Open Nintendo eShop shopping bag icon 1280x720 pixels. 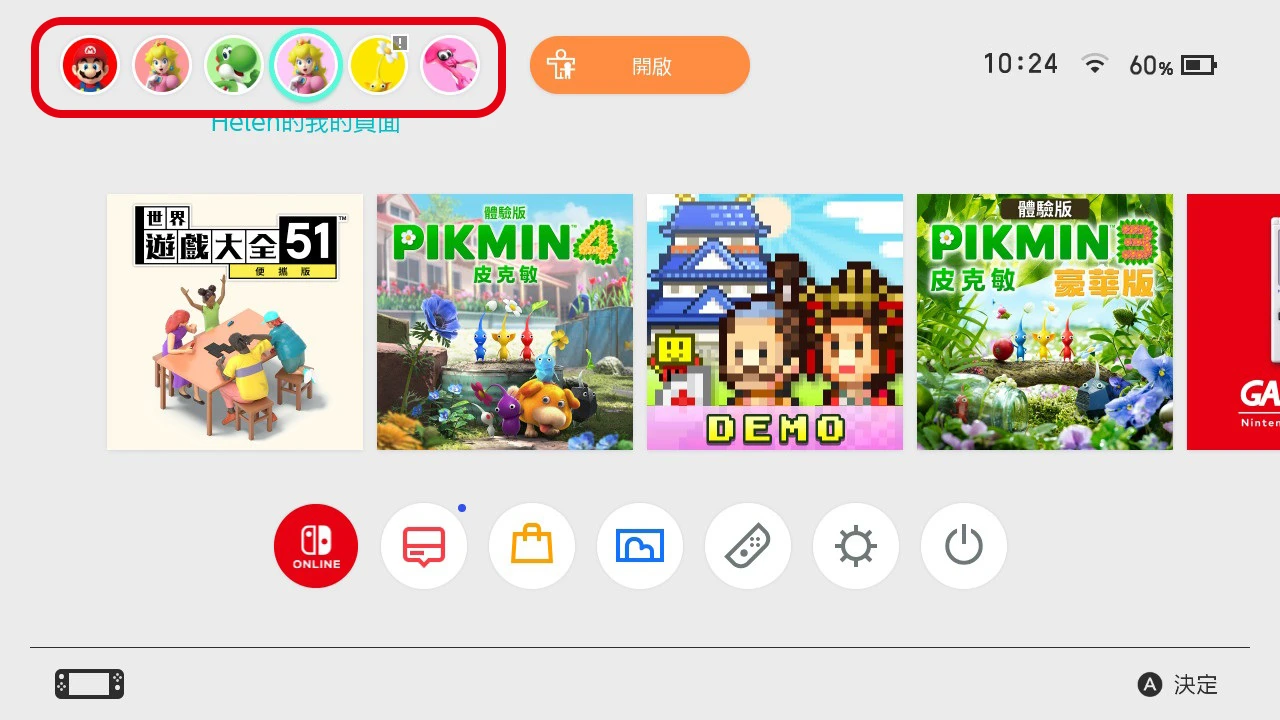[532, 546]
